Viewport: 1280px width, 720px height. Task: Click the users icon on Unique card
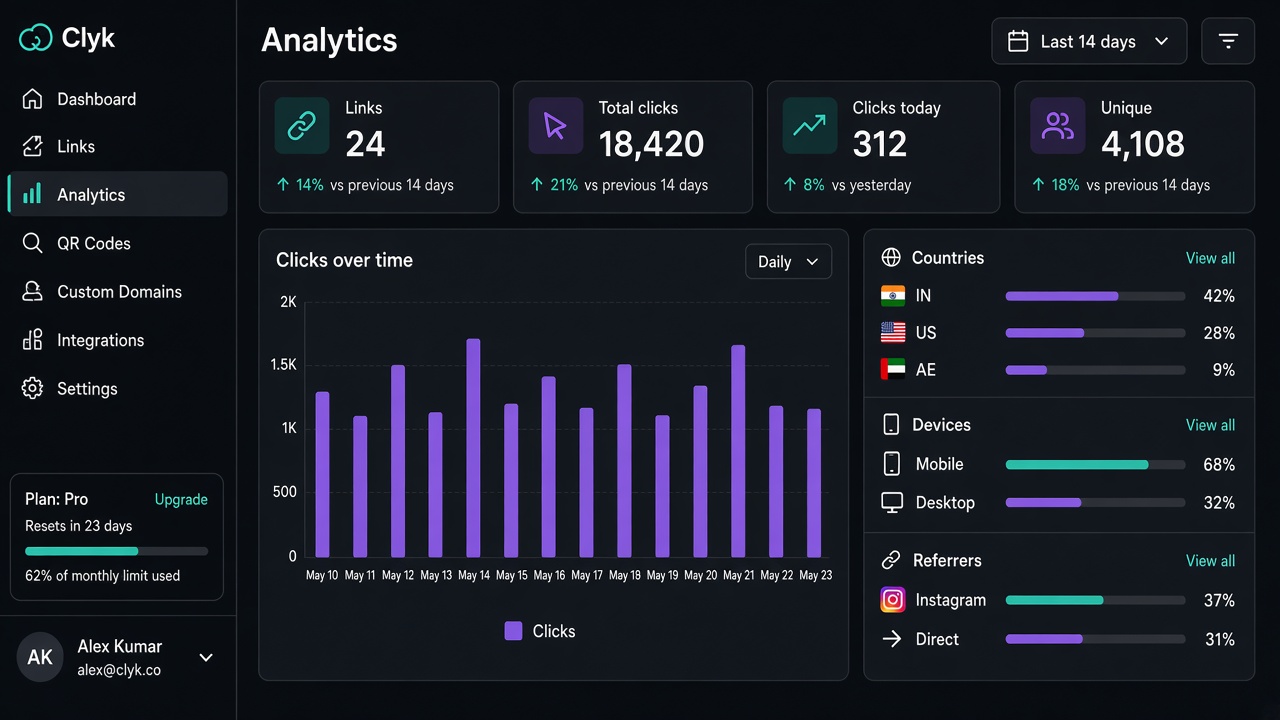(x=1057, y=125)
